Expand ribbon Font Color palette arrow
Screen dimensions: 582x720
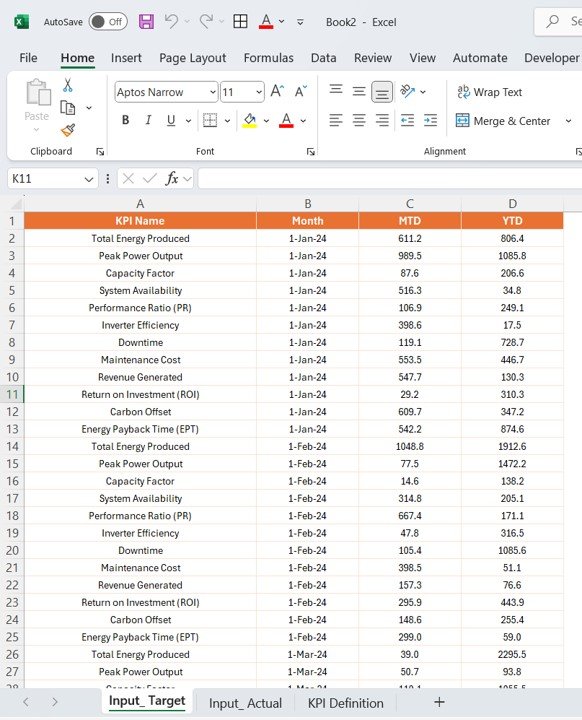303,121
